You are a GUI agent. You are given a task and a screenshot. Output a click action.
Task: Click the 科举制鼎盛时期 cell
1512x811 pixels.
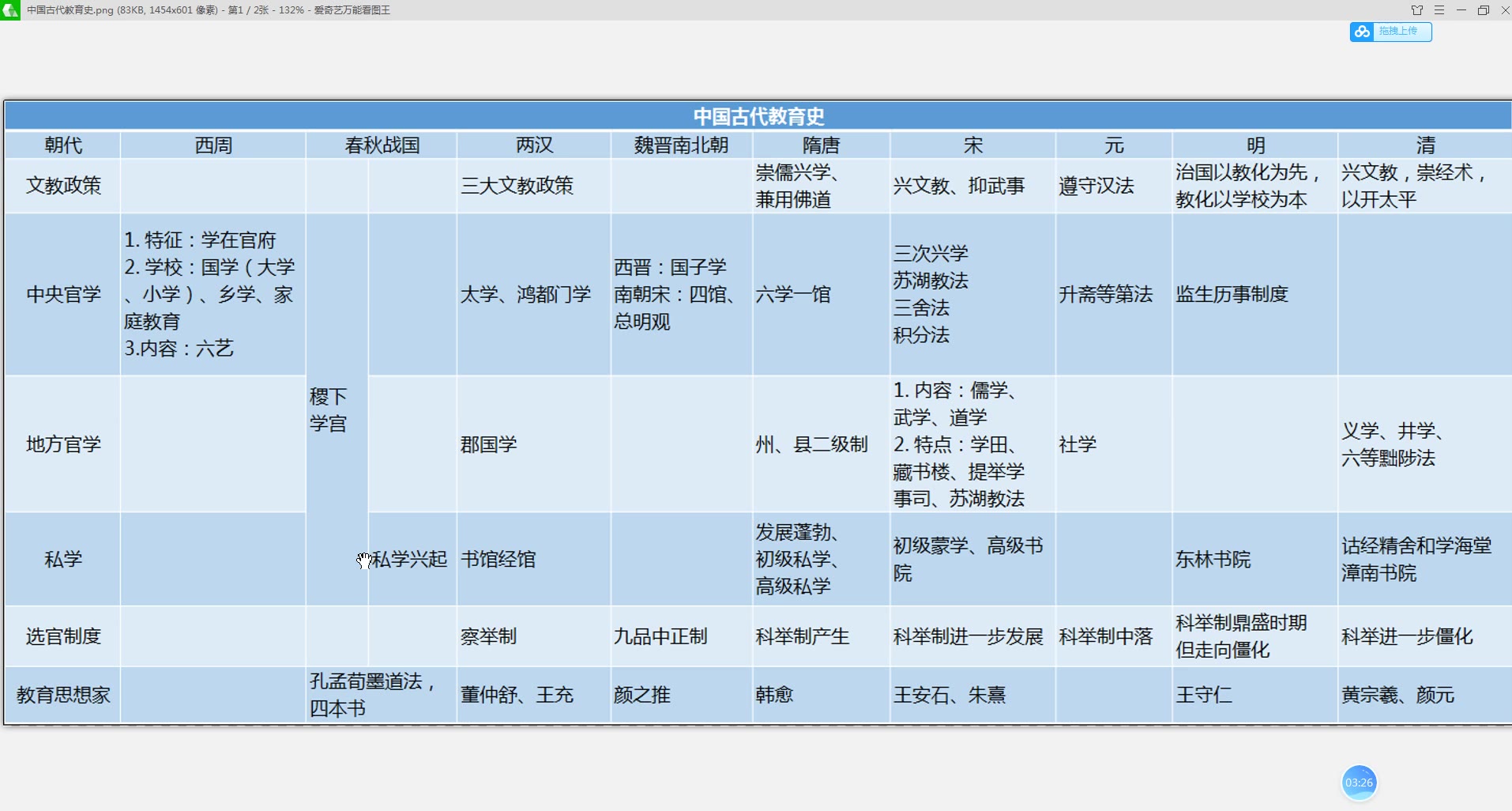tap(1255, 636)
